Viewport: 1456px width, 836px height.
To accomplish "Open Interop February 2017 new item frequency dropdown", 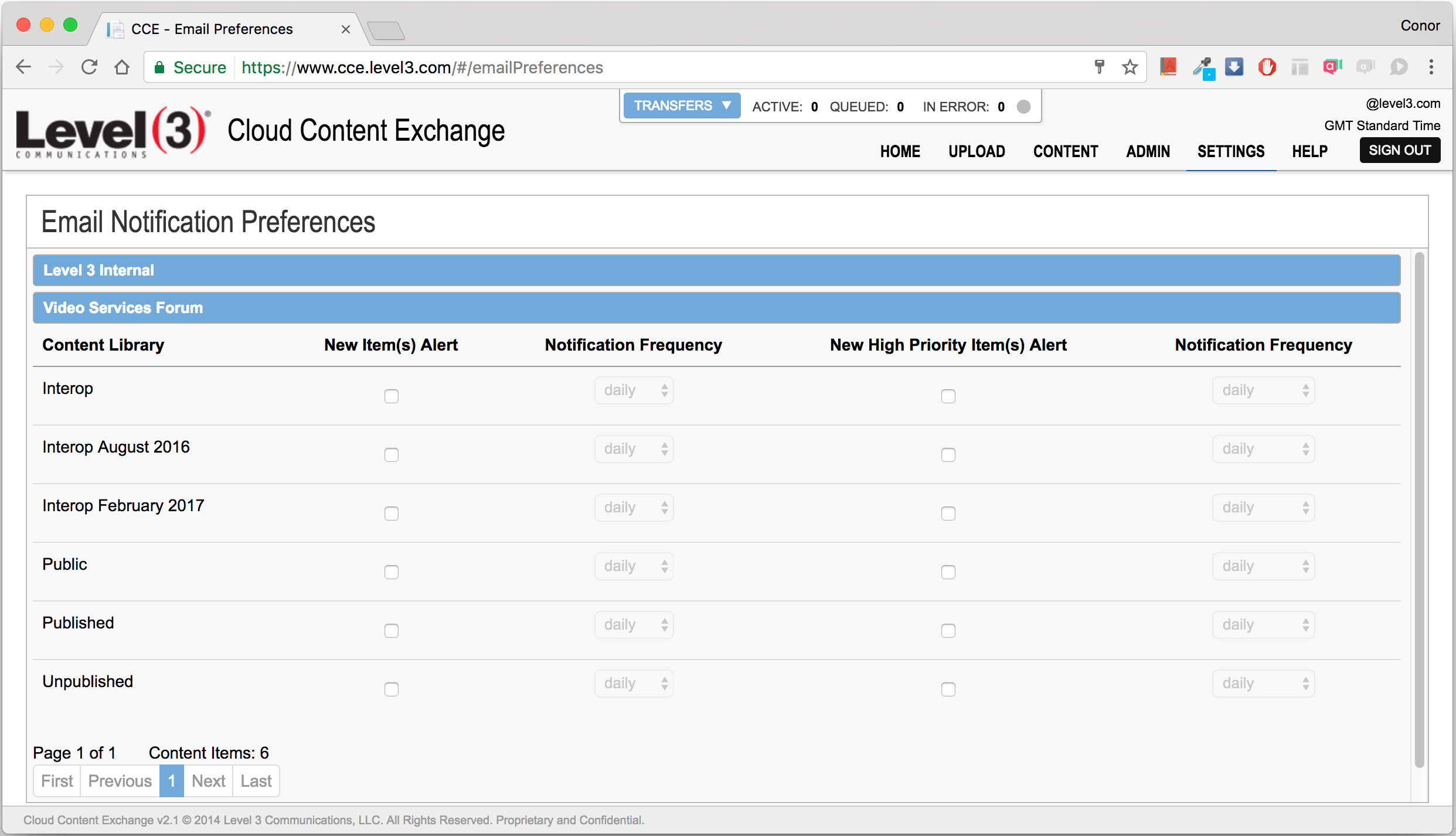I will point(634,508).
